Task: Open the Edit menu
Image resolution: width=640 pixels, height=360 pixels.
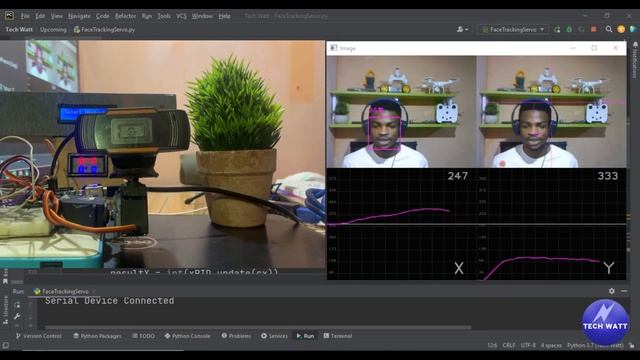Action: [40, 16]
